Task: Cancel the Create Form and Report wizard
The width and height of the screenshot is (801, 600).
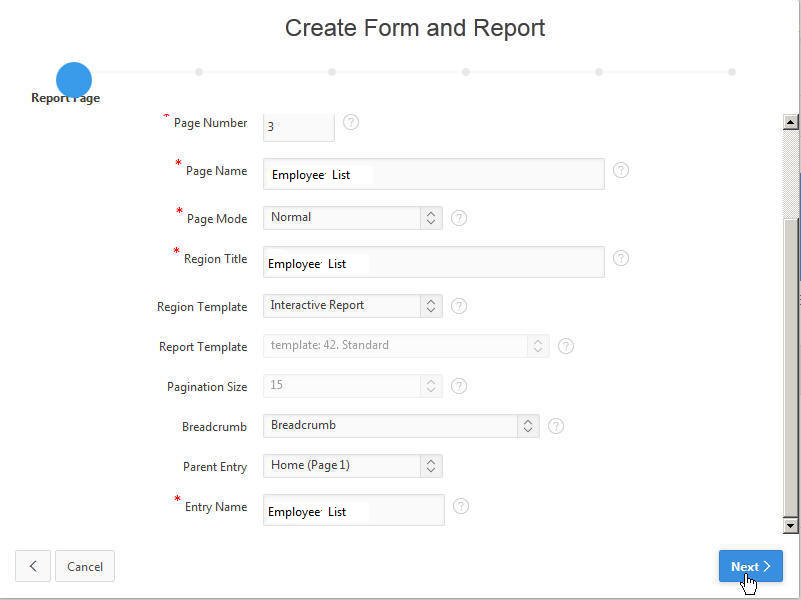Action: pos(85,566)
